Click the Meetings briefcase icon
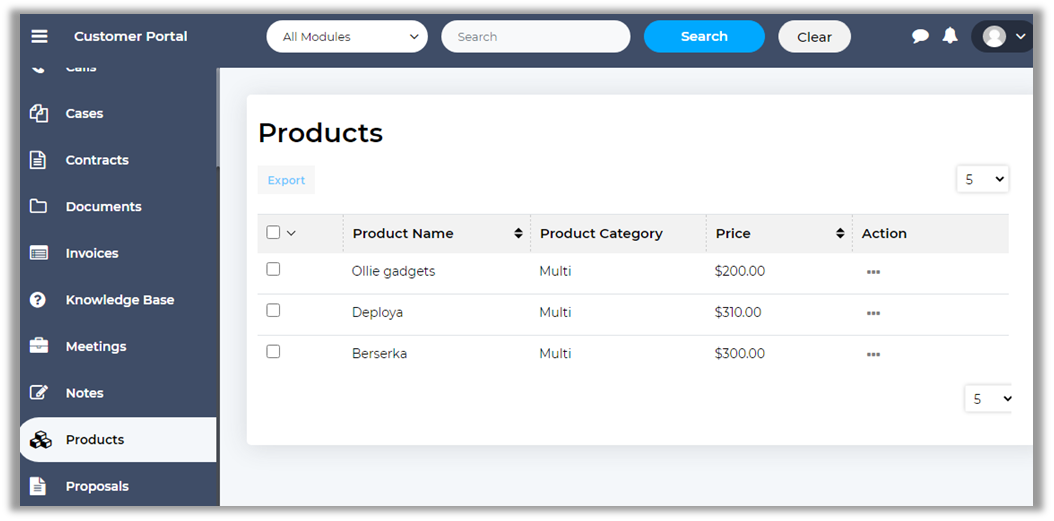Image resolution: width=1054 pixels, height=521 pixels. [39, 347]
